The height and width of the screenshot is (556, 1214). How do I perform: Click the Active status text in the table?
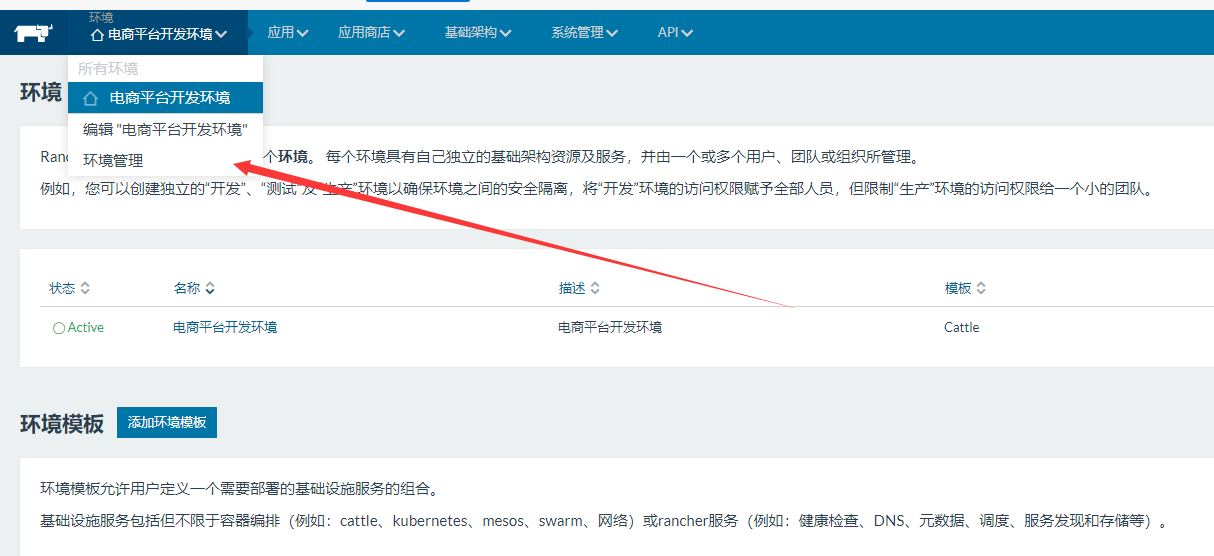point(86,328)
